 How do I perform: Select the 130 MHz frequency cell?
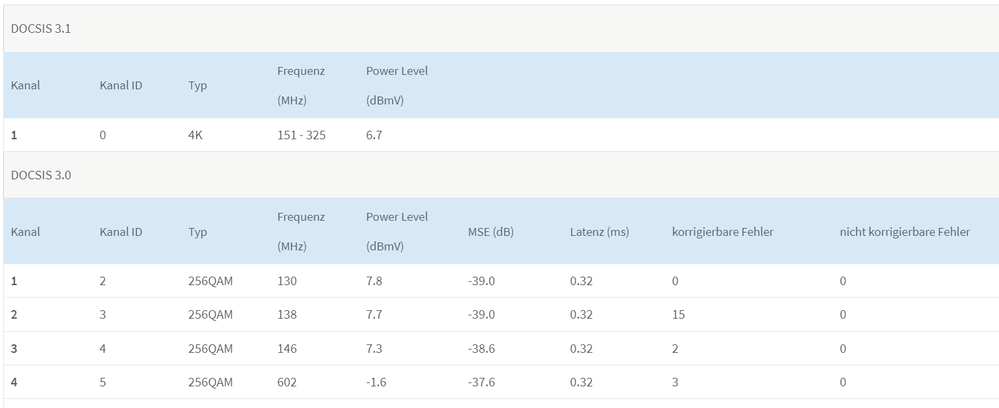[x=287, y=281]
